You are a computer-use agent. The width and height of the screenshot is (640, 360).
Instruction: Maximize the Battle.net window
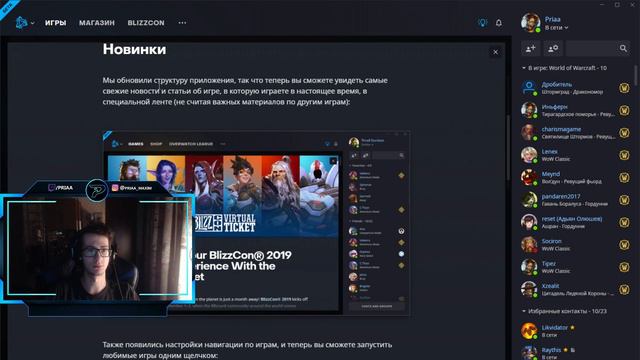coord(617,4)
